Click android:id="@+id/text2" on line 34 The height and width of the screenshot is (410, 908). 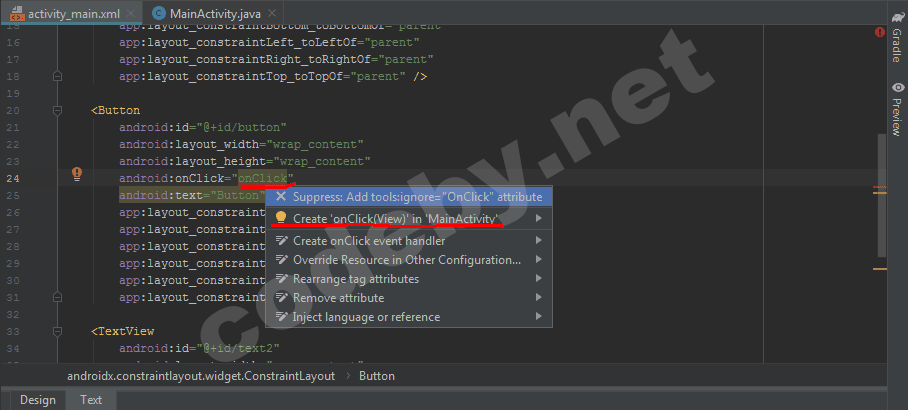200,348
